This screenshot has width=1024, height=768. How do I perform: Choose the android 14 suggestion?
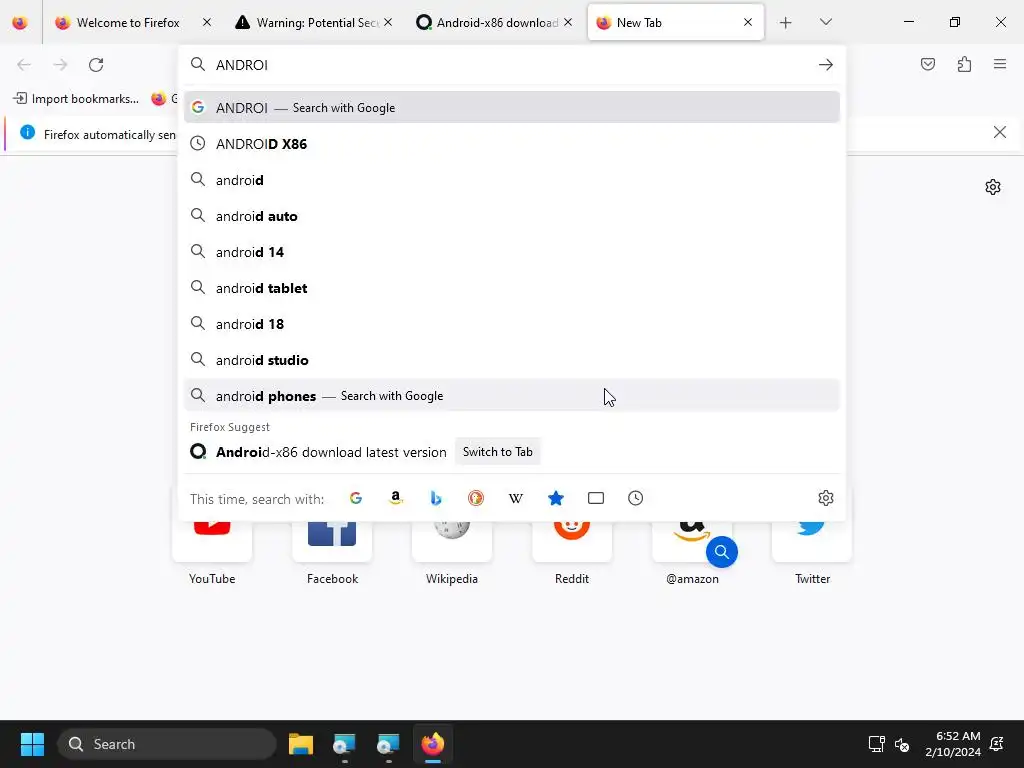[x=511, y=251]
